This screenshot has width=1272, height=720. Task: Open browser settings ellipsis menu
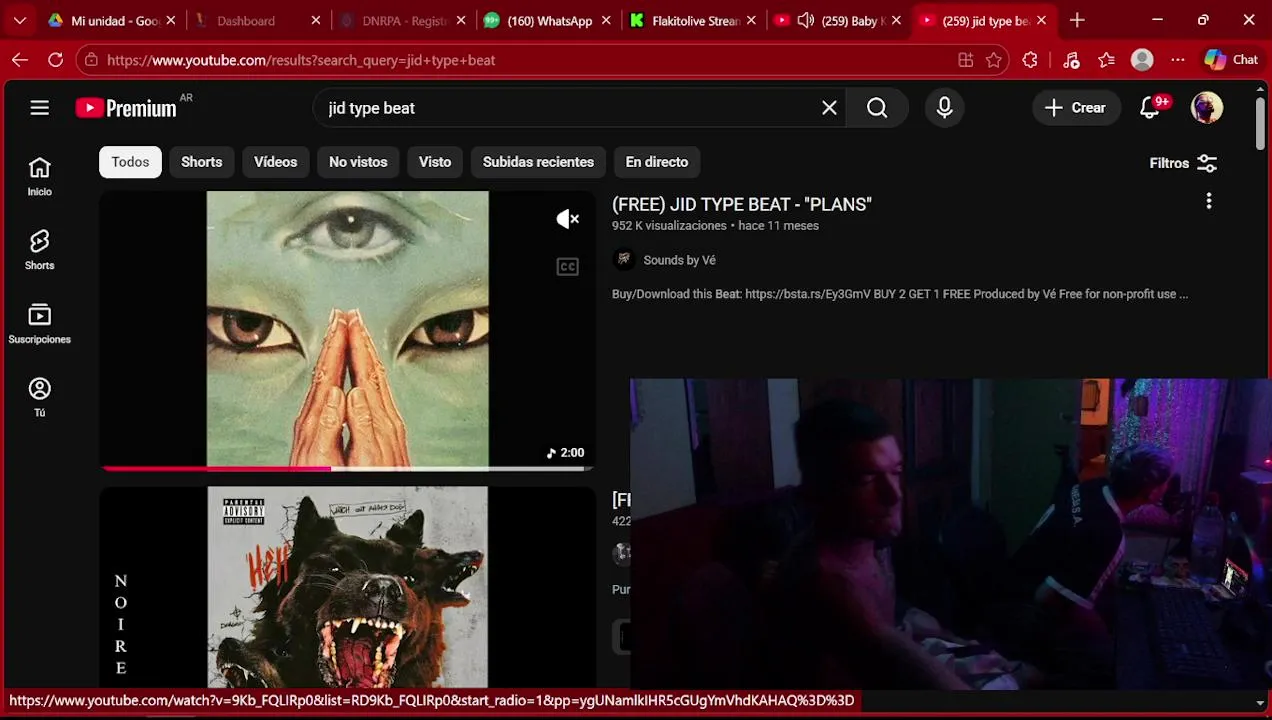[1178, 60]
